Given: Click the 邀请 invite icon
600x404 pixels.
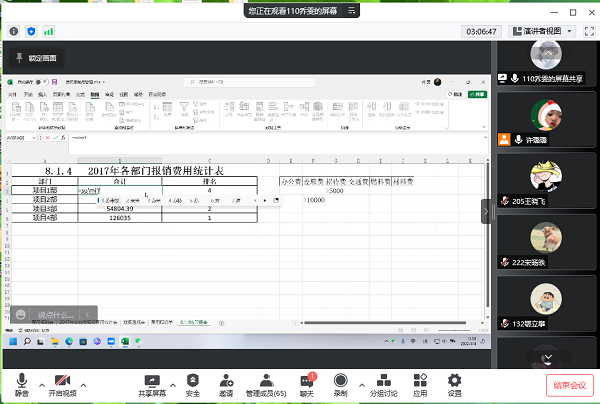Looking at the screenshot, I should click(x=228, y=382).
